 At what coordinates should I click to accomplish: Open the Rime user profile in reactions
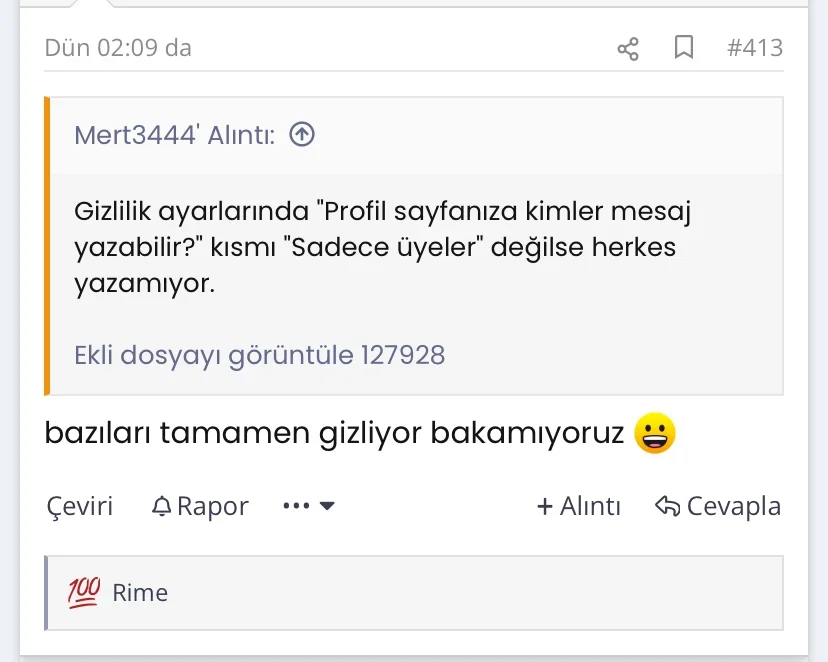(140, 593)
